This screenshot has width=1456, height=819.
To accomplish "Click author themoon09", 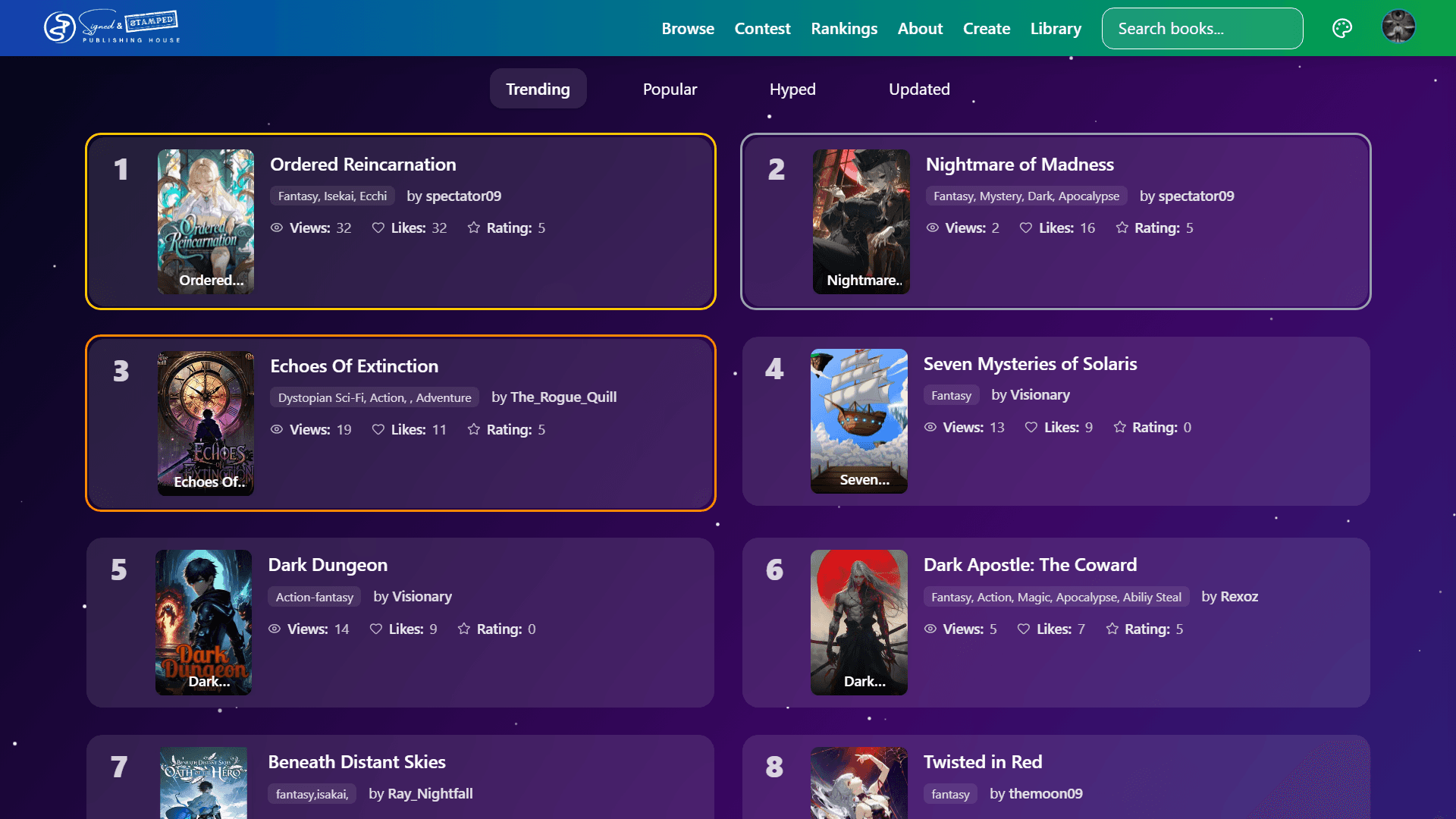I will (1046, 794).
